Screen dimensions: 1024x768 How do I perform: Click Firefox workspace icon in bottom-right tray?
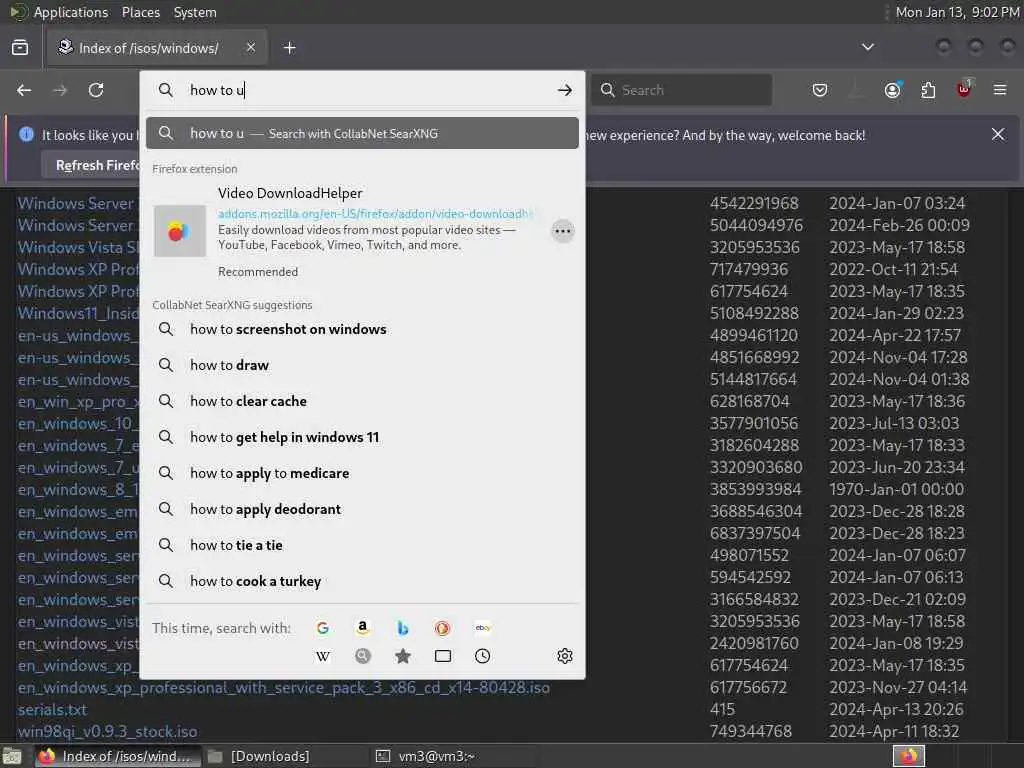pyautogui.click(x=909, y=756)
